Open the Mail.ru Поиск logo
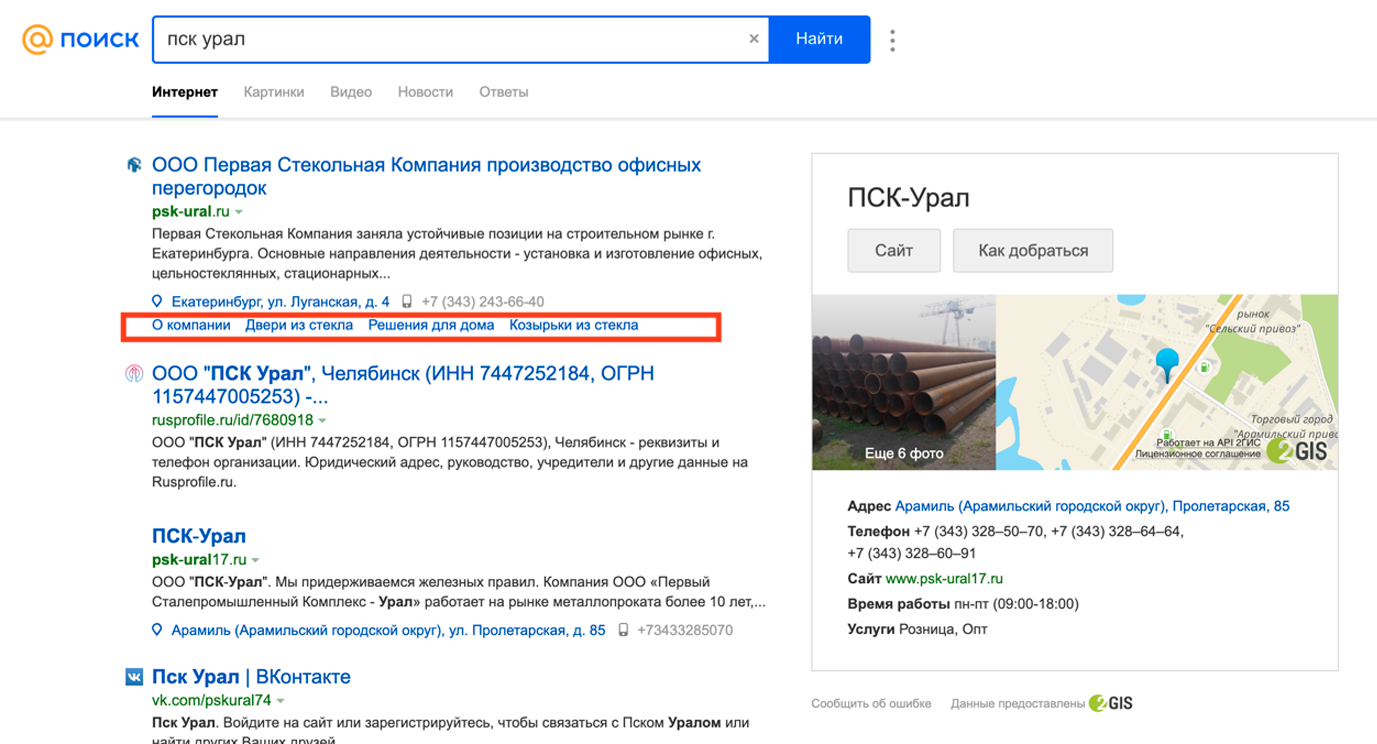This screenshot has width=1377, height=744. pos(81,40)
